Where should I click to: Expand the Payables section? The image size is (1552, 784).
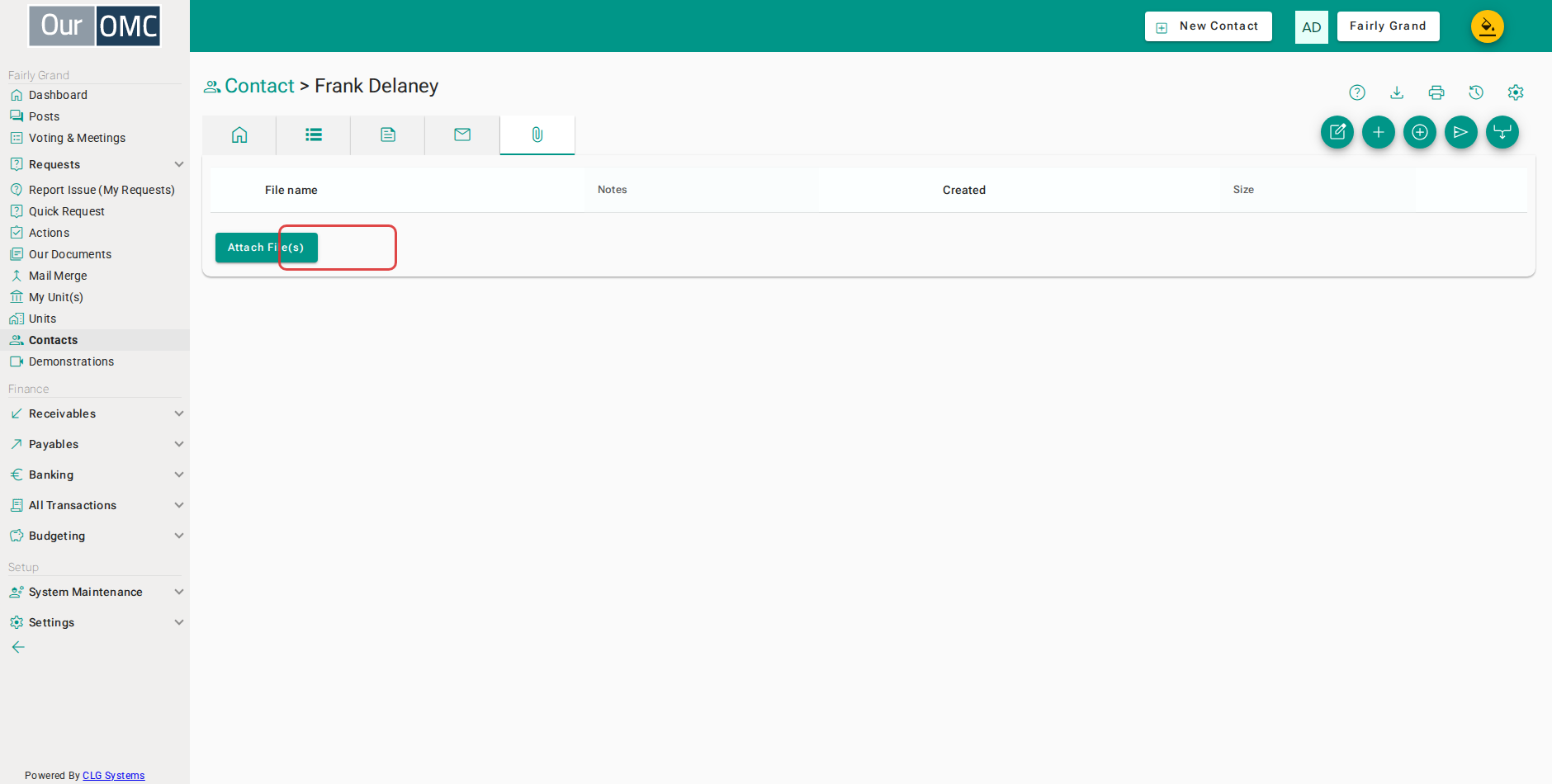coord(95,444)
